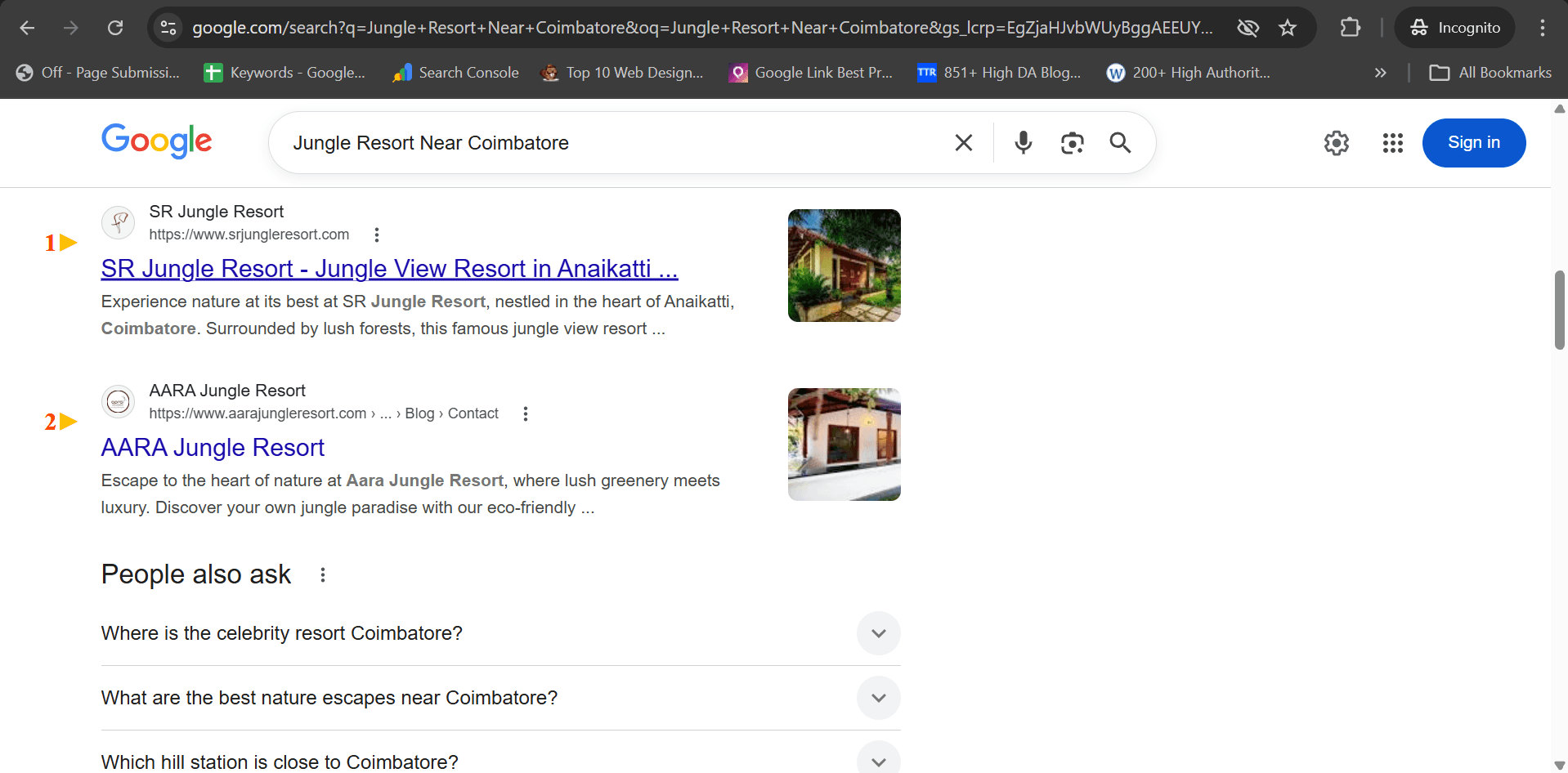
Task: Open the Search Console bookmark
Action: point(455,73)
